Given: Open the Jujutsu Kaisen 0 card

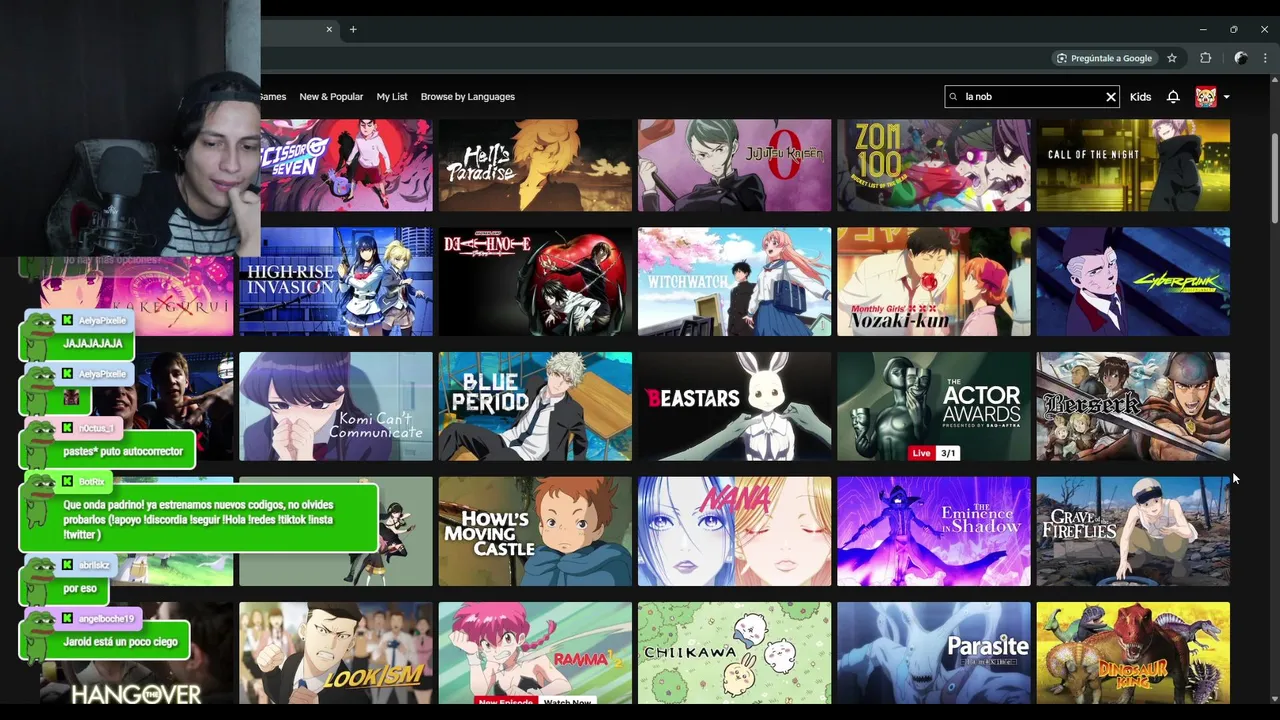Looking at the screenshot, I should coord(734,165).
